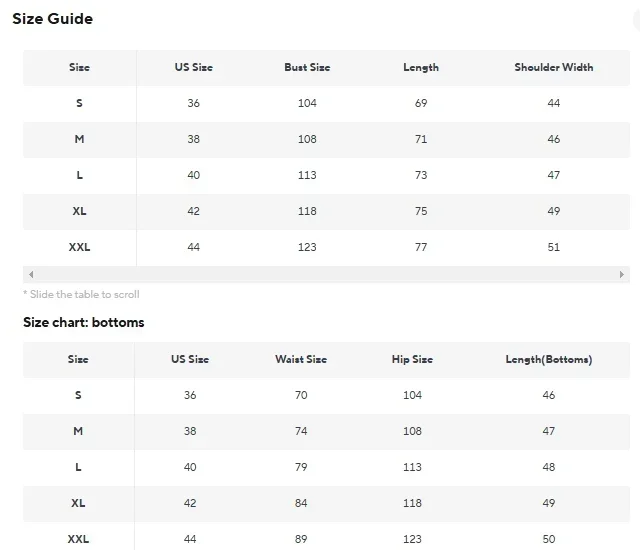
Task: Click the Length(Bottoms) column header
Action: (x=549, y=359)
